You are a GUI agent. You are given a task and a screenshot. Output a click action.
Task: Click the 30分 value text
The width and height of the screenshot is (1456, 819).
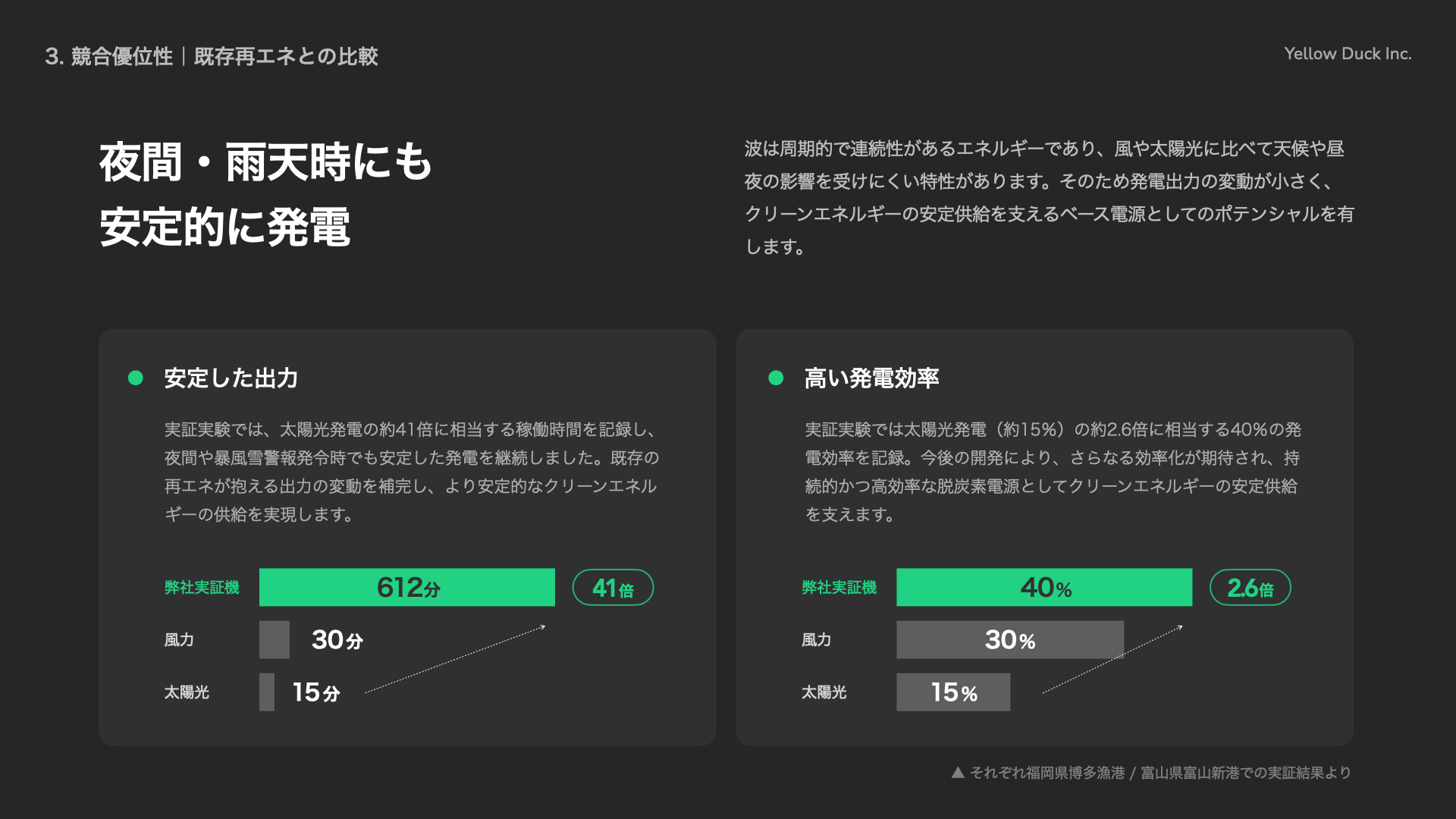click(x=337, y=640)
